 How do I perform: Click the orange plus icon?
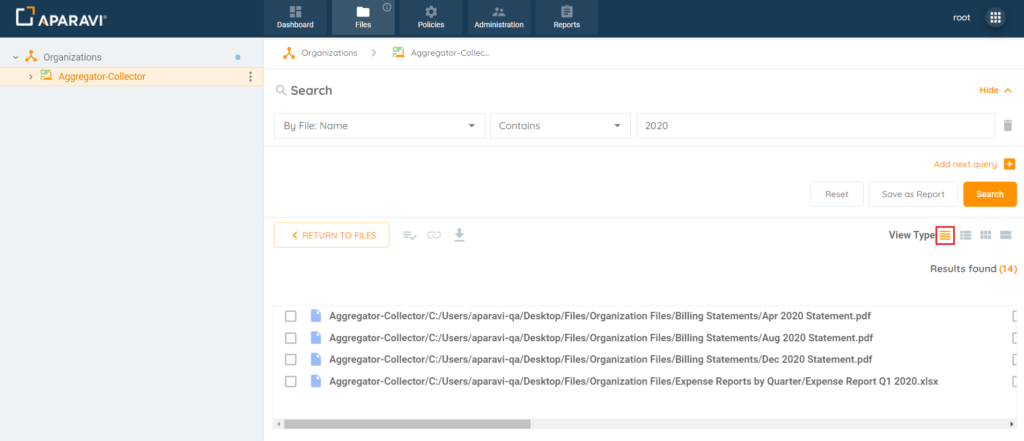[1010, 165]
